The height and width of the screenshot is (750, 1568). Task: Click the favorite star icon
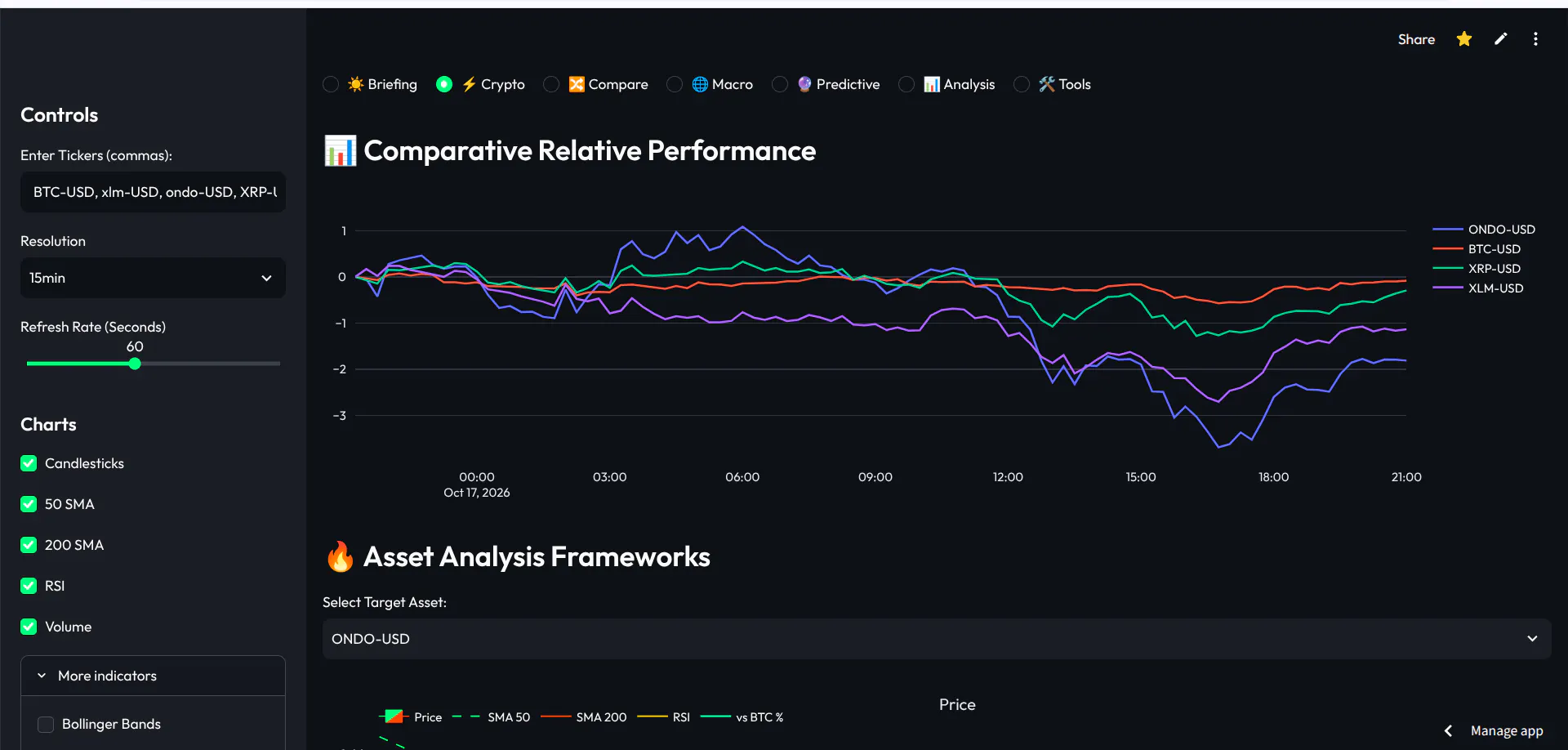[x=1463, y=39]
